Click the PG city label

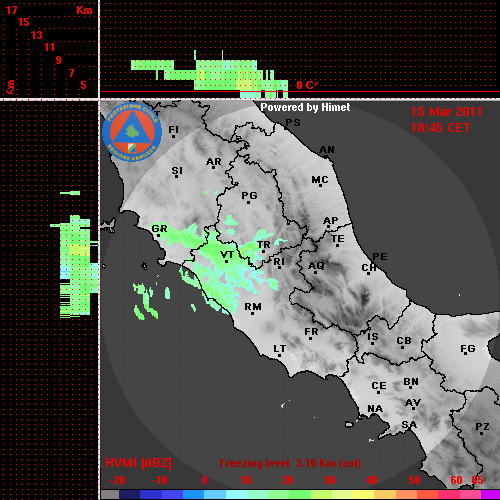tap(249, 195)
